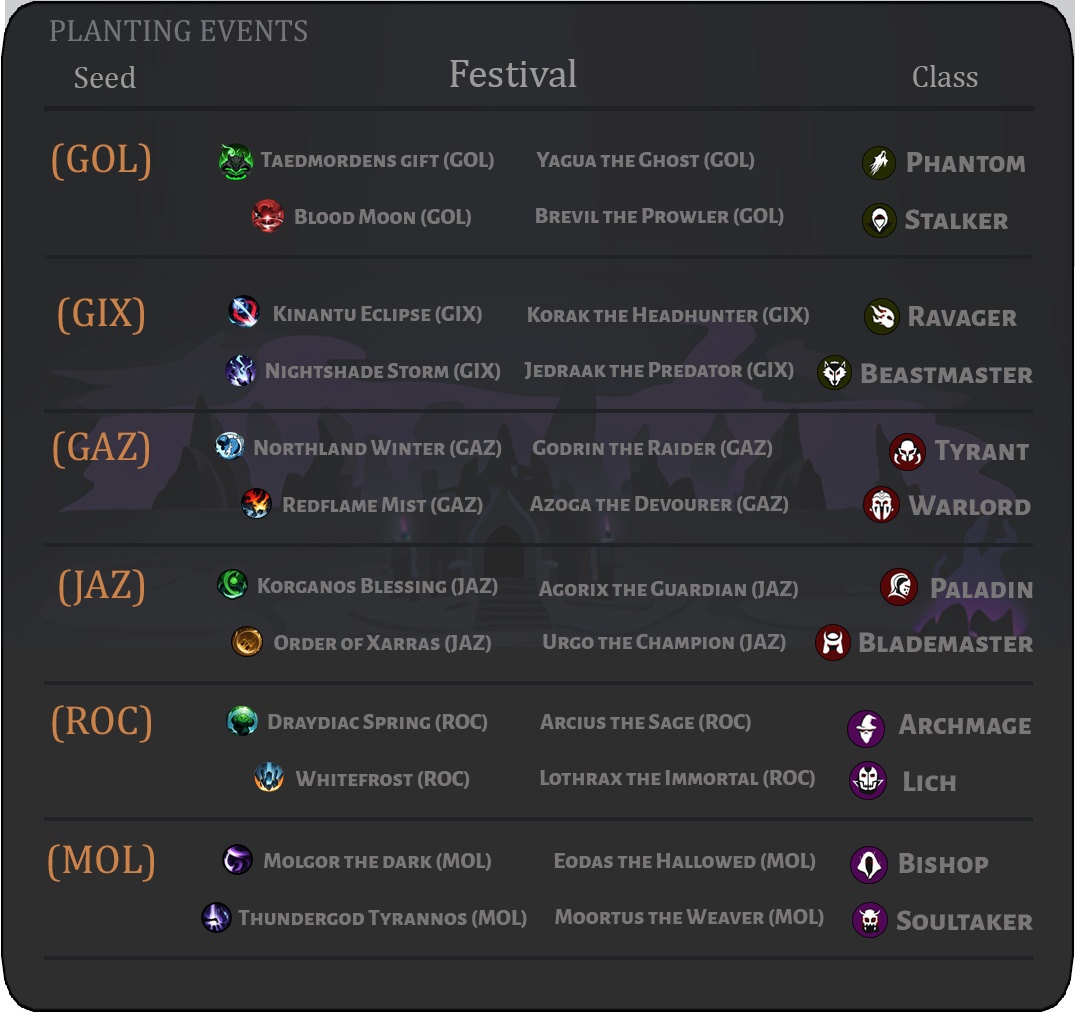The height and width of the screenshot is (1013, 1075).
Task: Select the Order of Xarras icon
Action: pos(247,642)
